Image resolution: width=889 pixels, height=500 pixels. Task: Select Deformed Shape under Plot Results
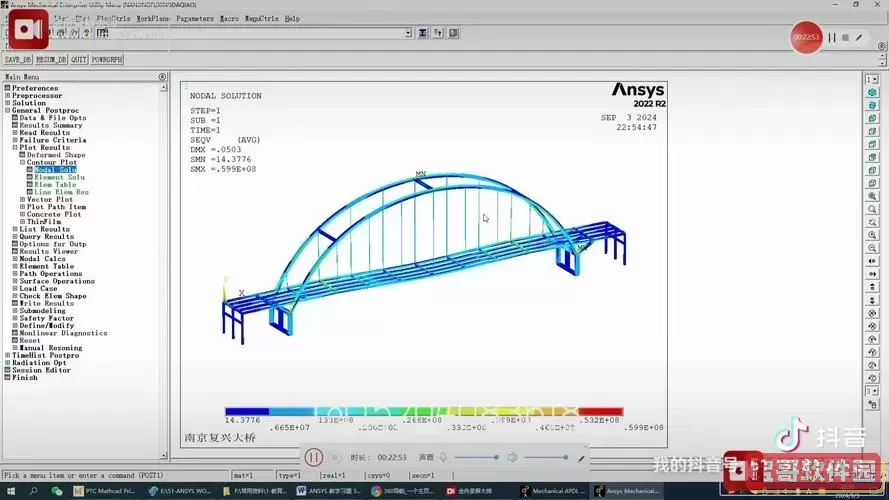click(56, 155)
